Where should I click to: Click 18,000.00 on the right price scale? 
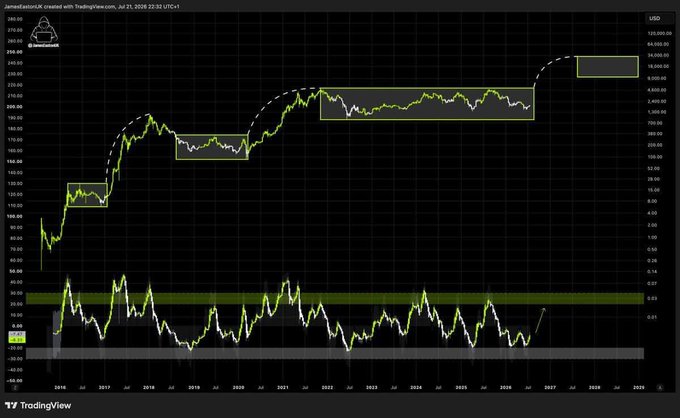658,66
